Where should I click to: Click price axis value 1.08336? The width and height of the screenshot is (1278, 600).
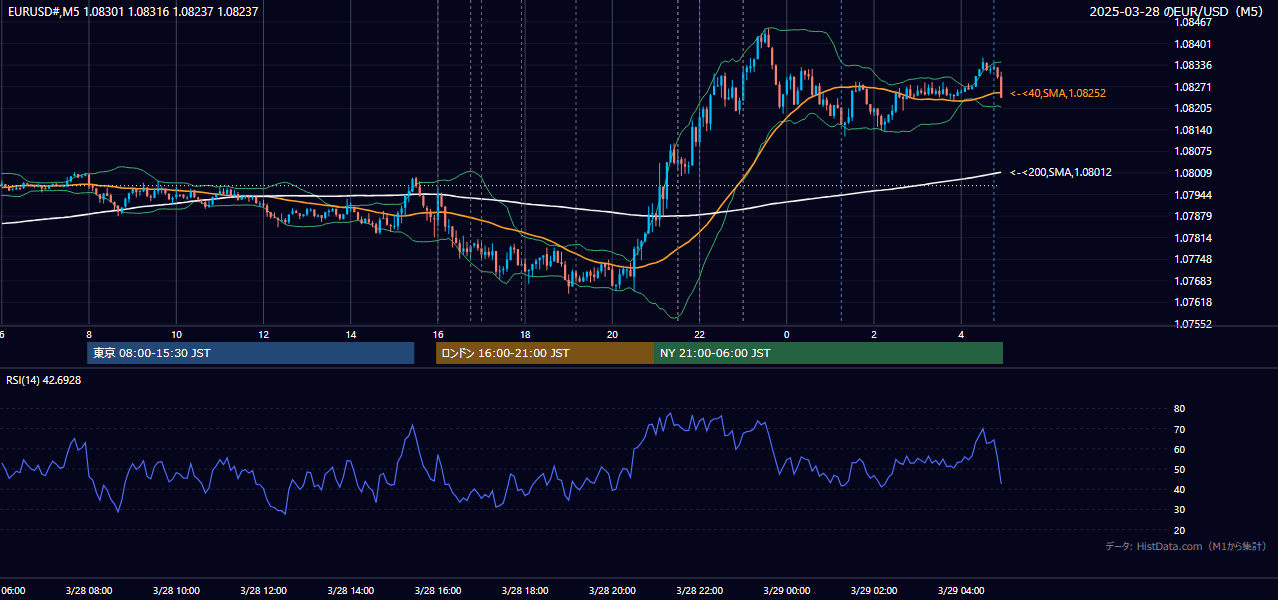(x=1194, y=65)
